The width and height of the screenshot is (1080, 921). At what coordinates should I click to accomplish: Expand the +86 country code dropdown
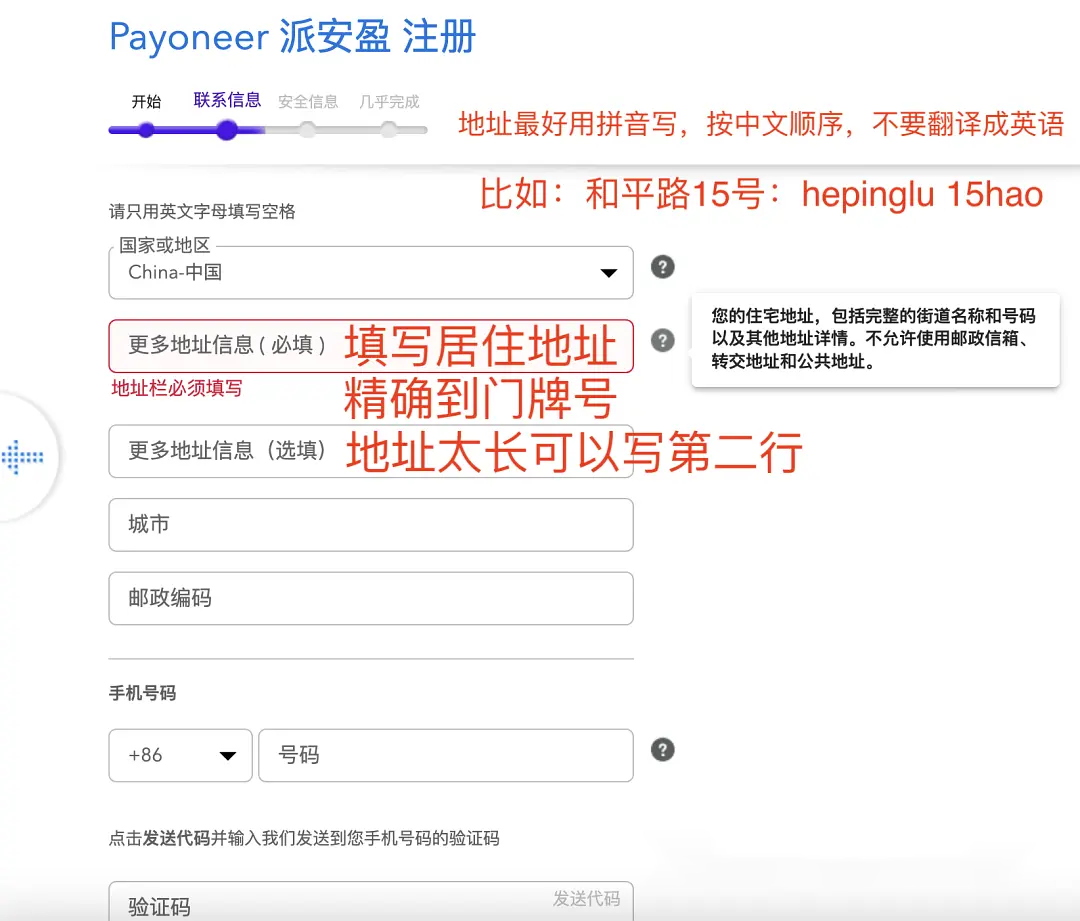coord(180,755)
